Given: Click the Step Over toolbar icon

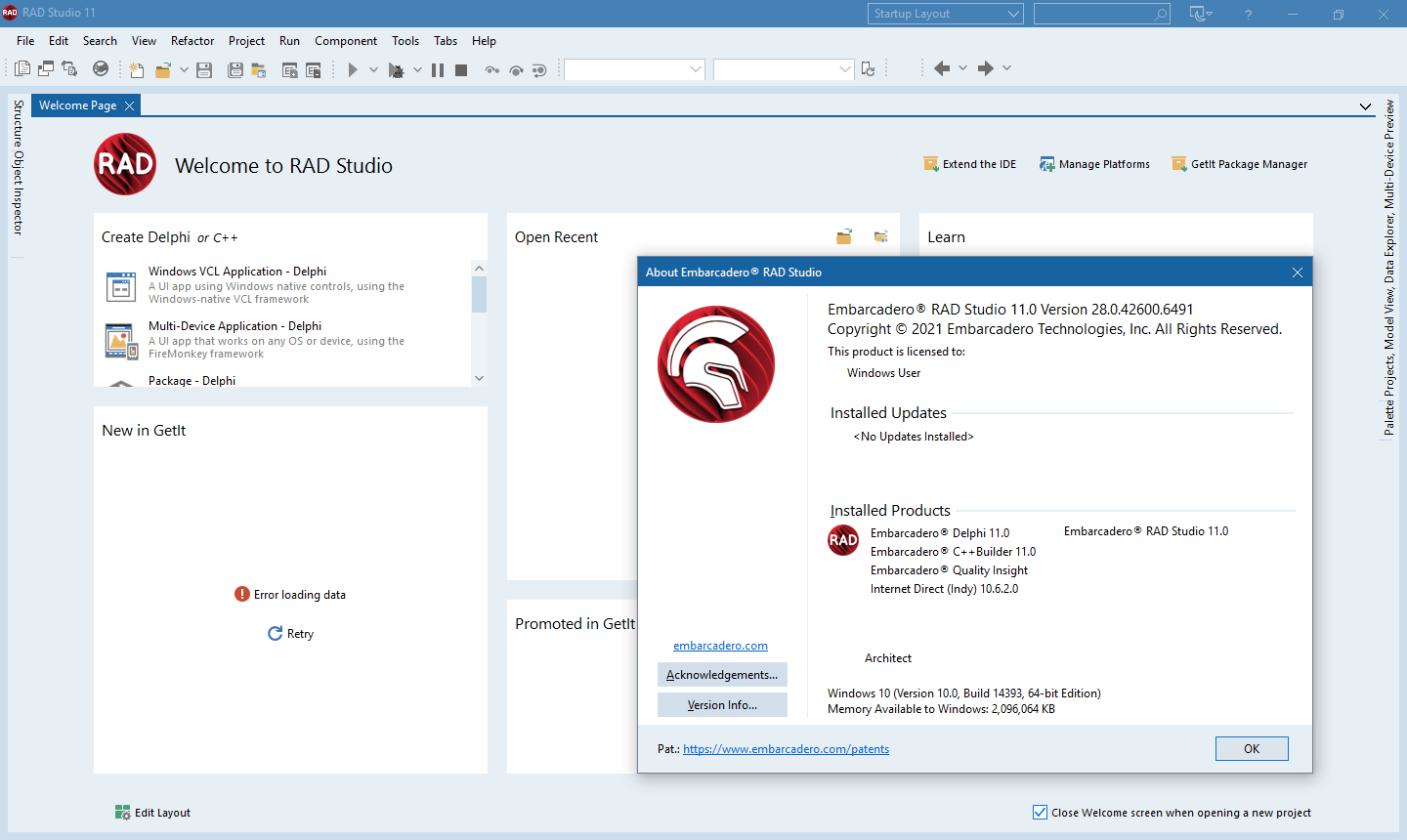Looking at the screenshot, I should [516, 69].
